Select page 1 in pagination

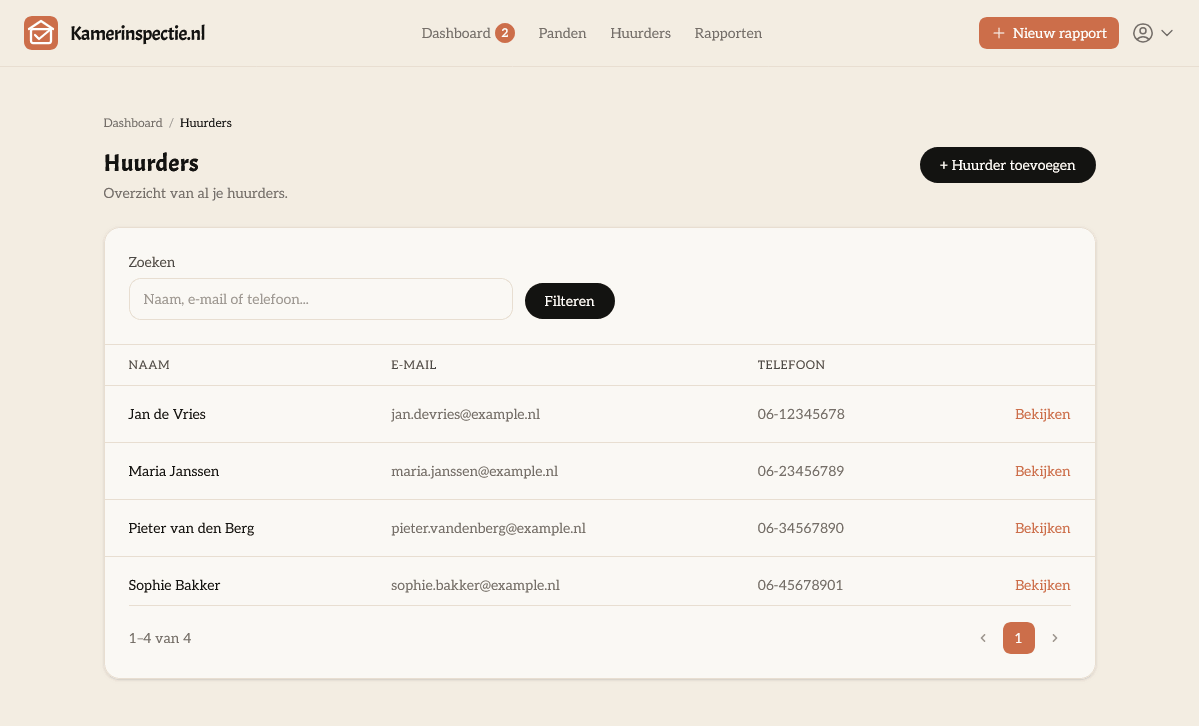click(1019, 638)
